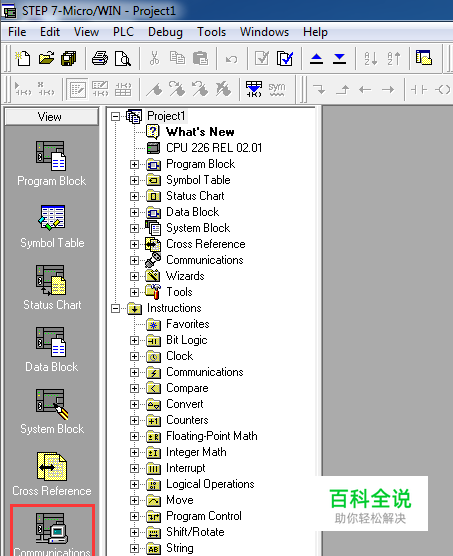Save the project with the diskette icon
This screenshot has width=453, height=556.
pyautogui.click(x=69, y=58)
